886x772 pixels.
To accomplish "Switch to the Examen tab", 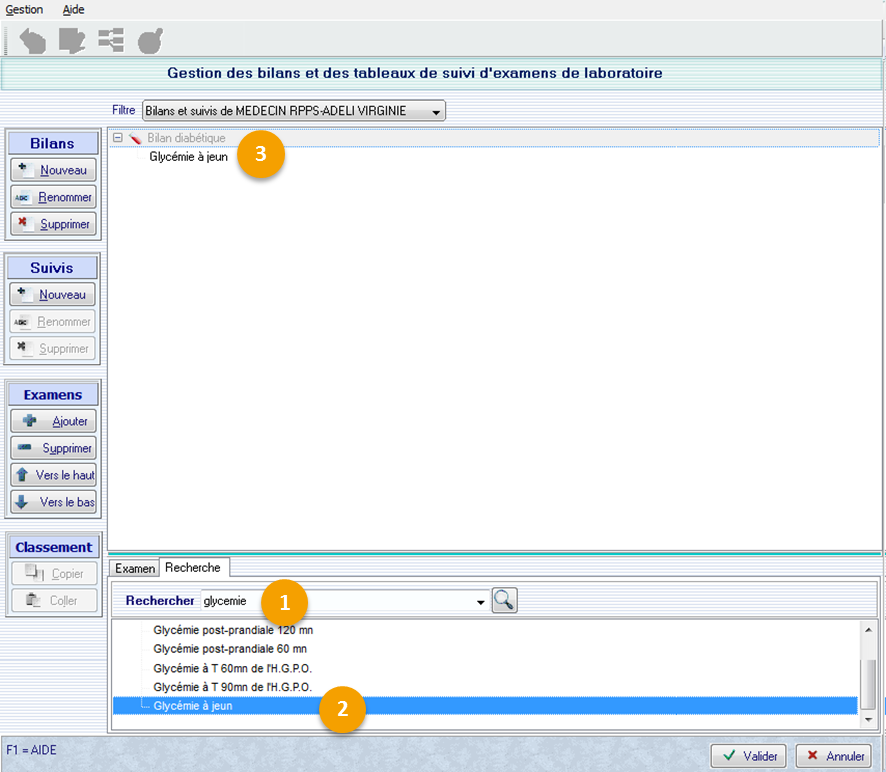I will click(x=135, y=568).
